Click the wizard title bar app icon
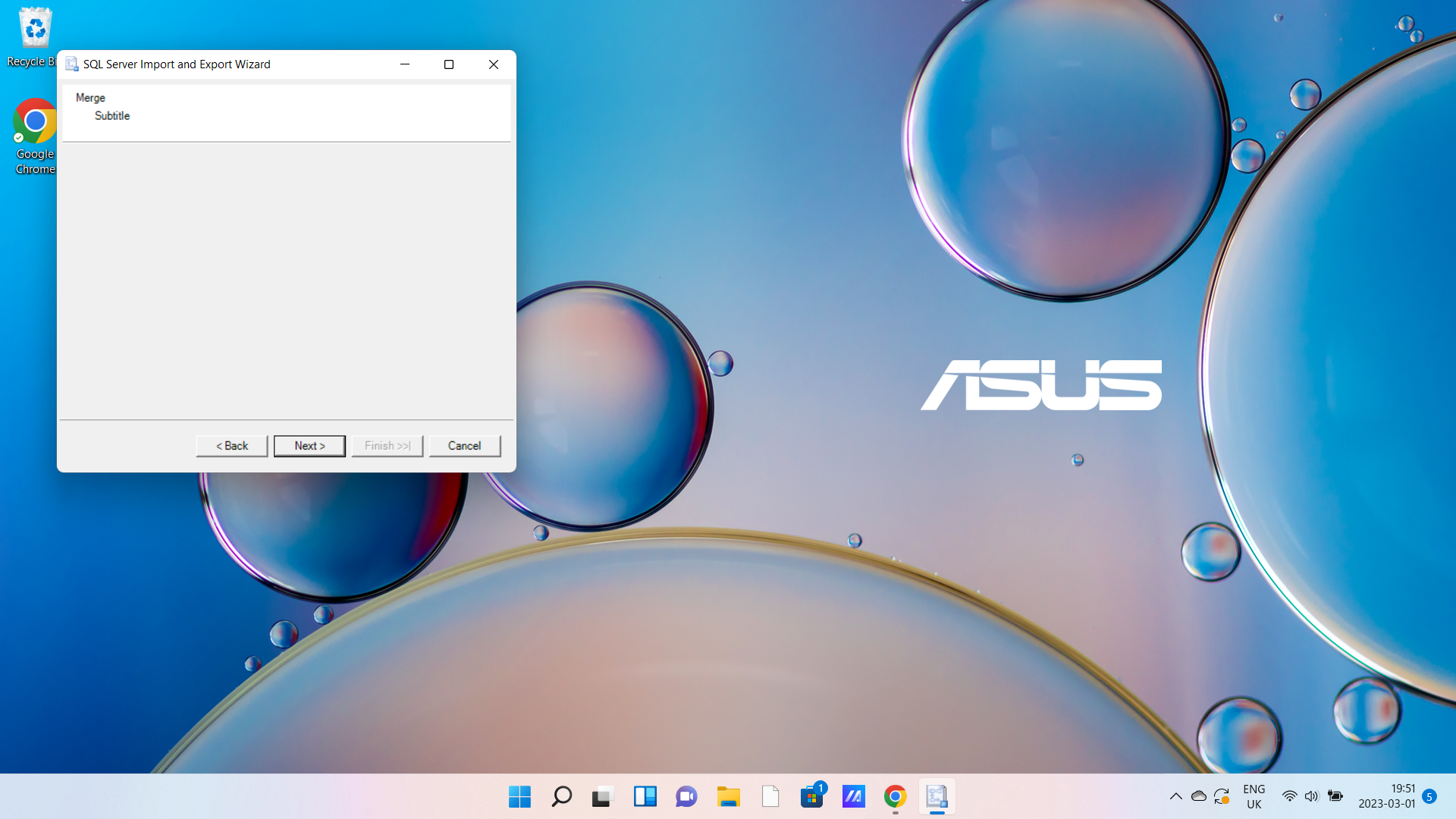 pos(72,64)
